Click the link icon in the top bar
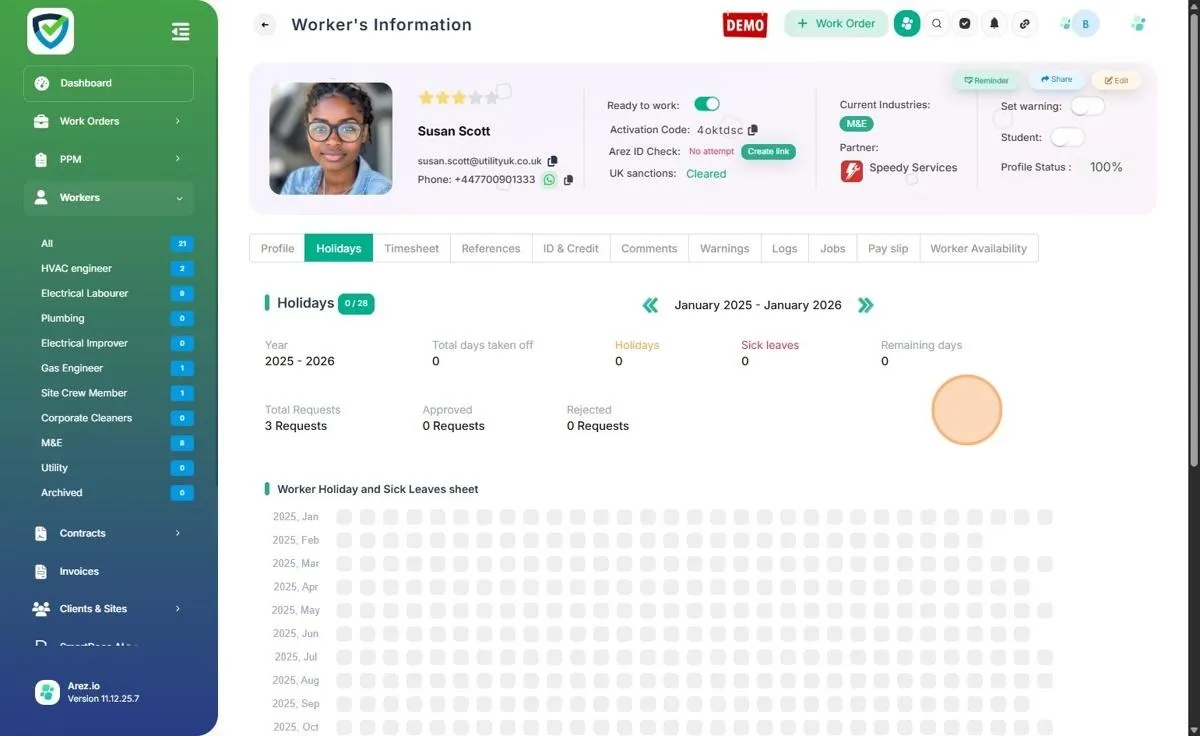 (x=1024, y=23)
